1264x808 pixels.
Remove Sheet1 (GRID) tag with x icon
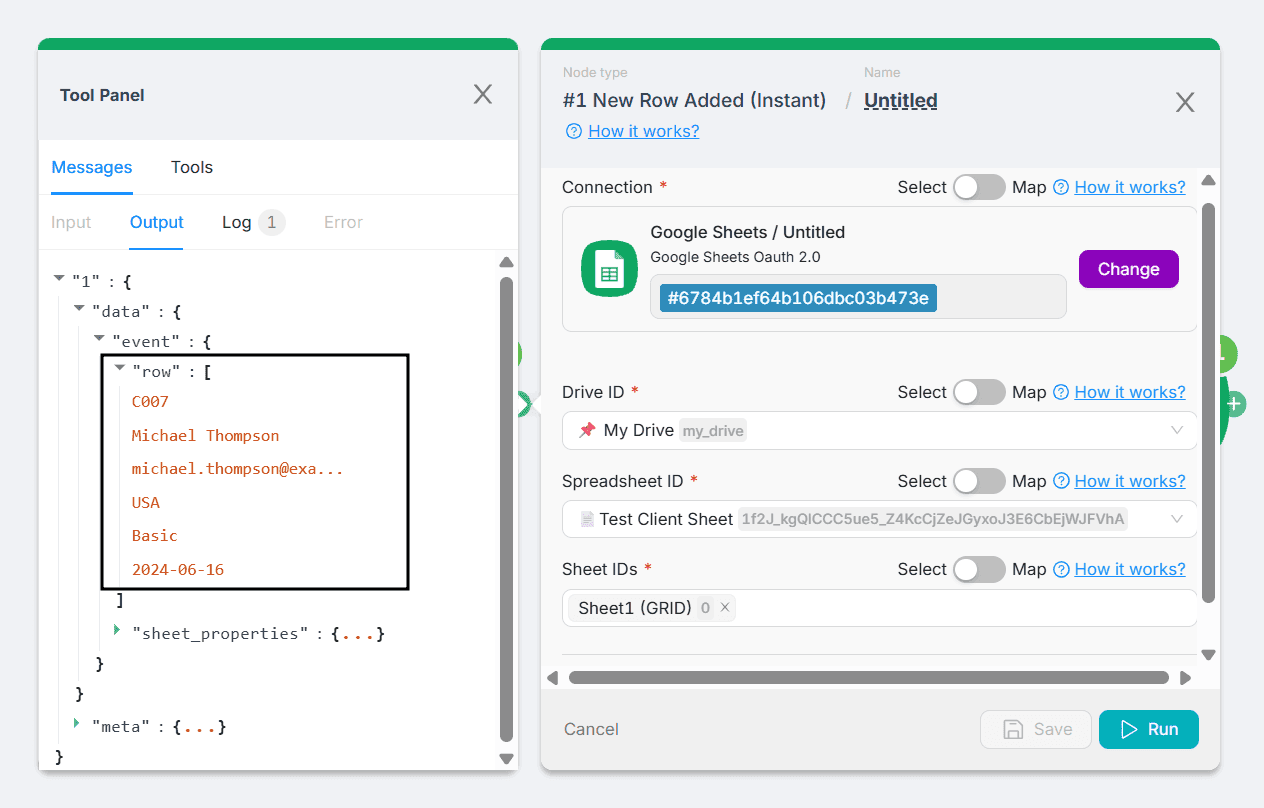coord(725,607)
